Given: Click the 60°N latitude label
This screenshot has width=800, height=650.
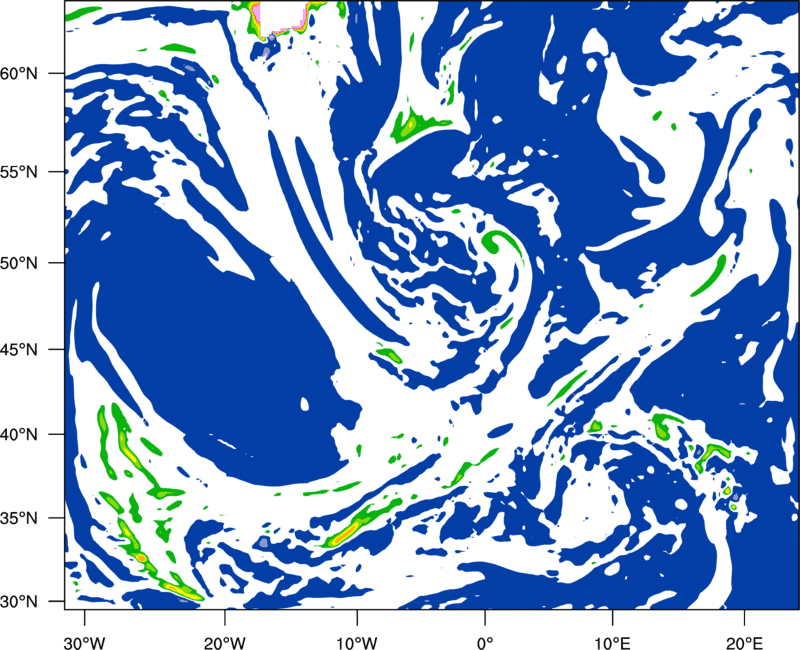Looking at the screenshot, I should [19, 74].
